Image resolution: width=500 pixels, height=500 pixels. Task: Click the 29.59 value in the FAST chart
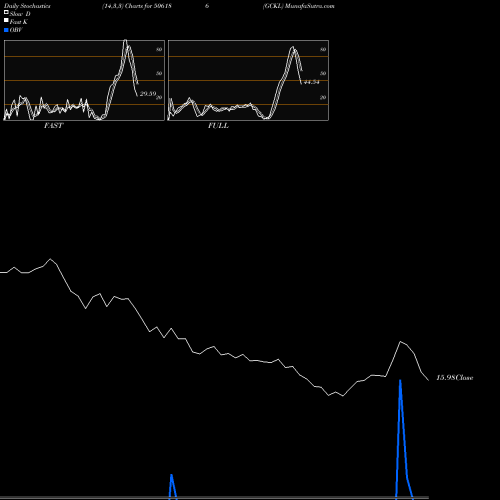[x=148, y=94]
